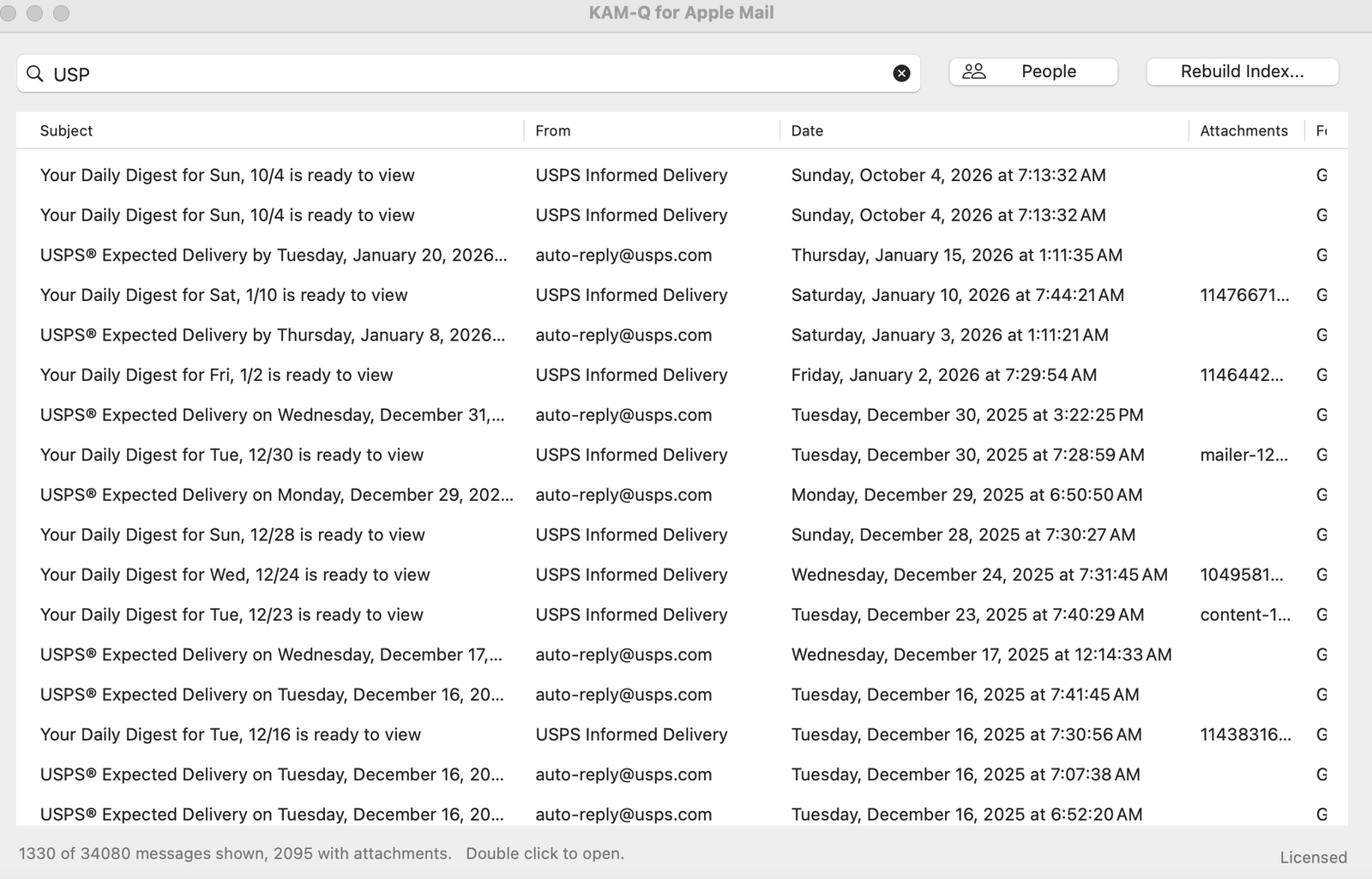Open the People panel
1372x879 pixels.
tap(1032, 72)
